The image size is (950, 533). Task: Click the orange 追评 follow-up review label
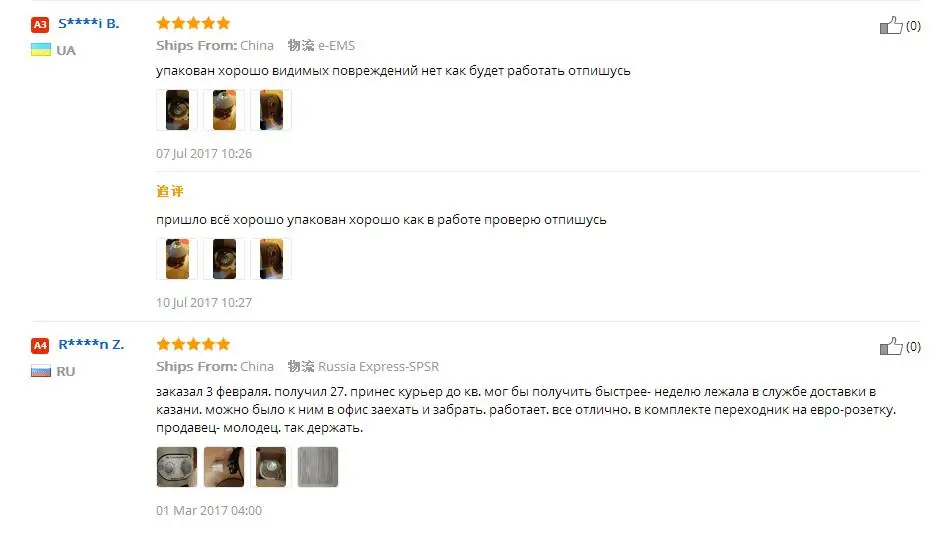[170, 191]
